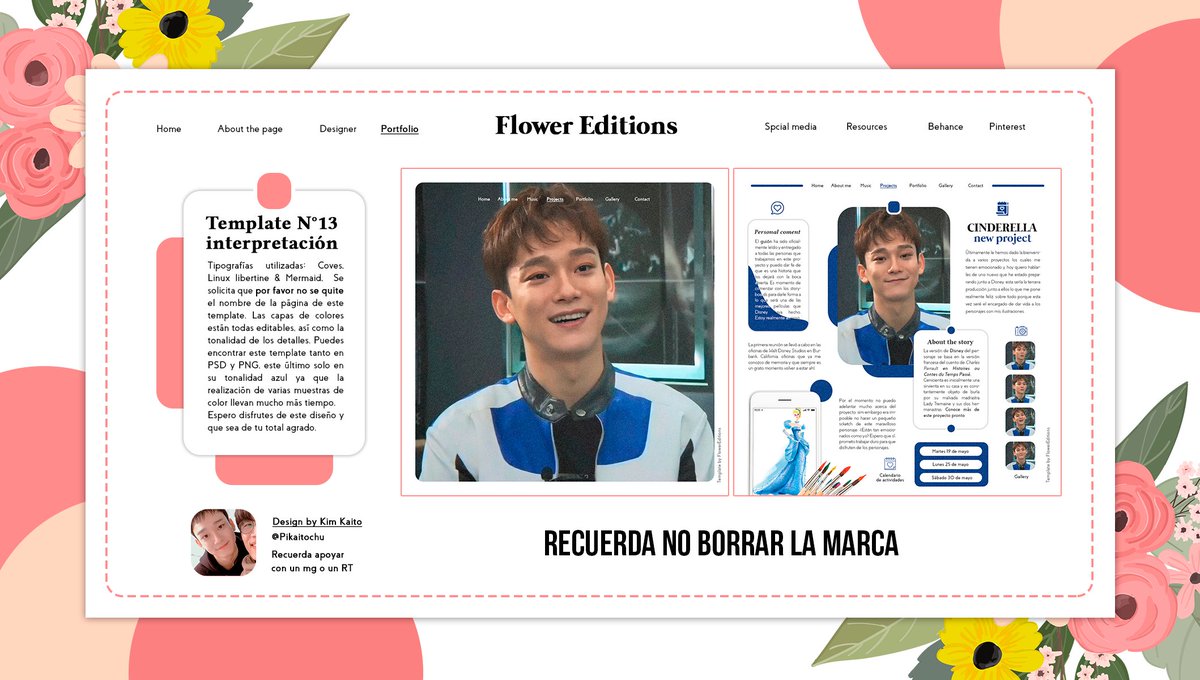Click Home in the Flower Editions navigation

[x=168, y=129]
